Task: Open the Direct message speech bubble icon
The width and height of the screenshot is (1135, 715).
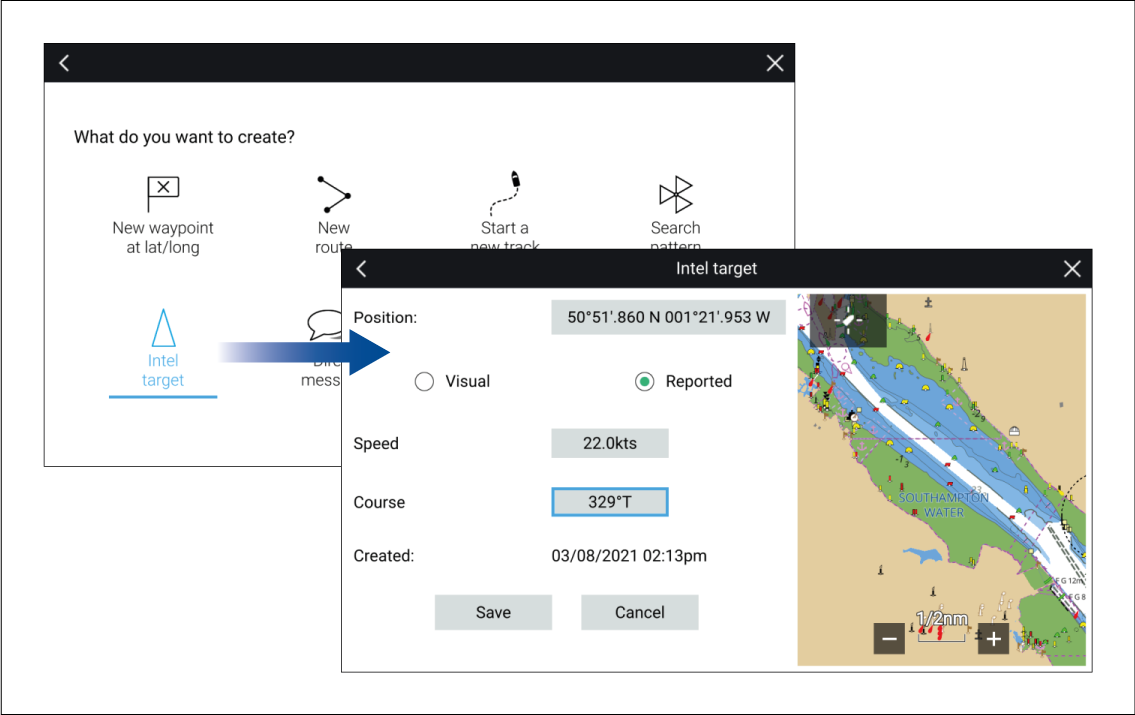Action: (325, 325)
